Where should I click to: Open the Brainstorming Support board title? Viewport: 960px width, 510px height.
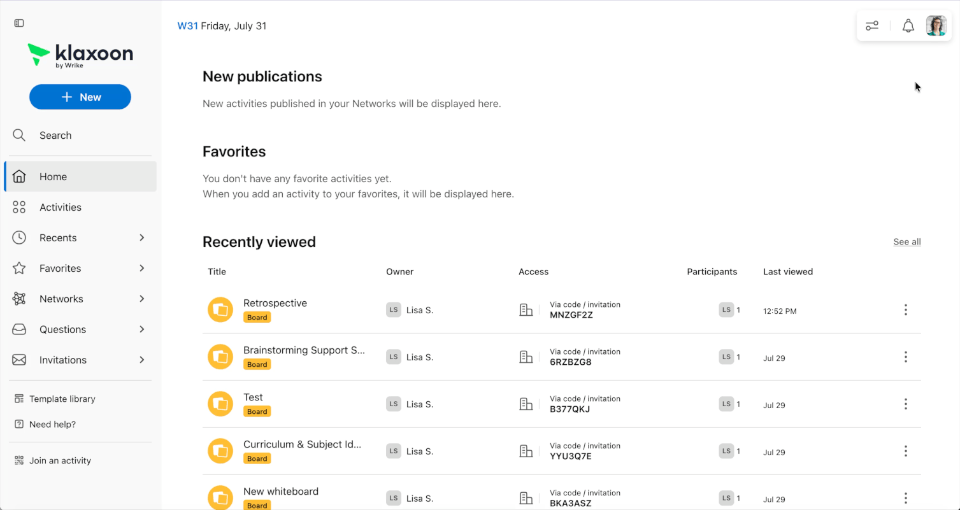click(x=304, y=350)
